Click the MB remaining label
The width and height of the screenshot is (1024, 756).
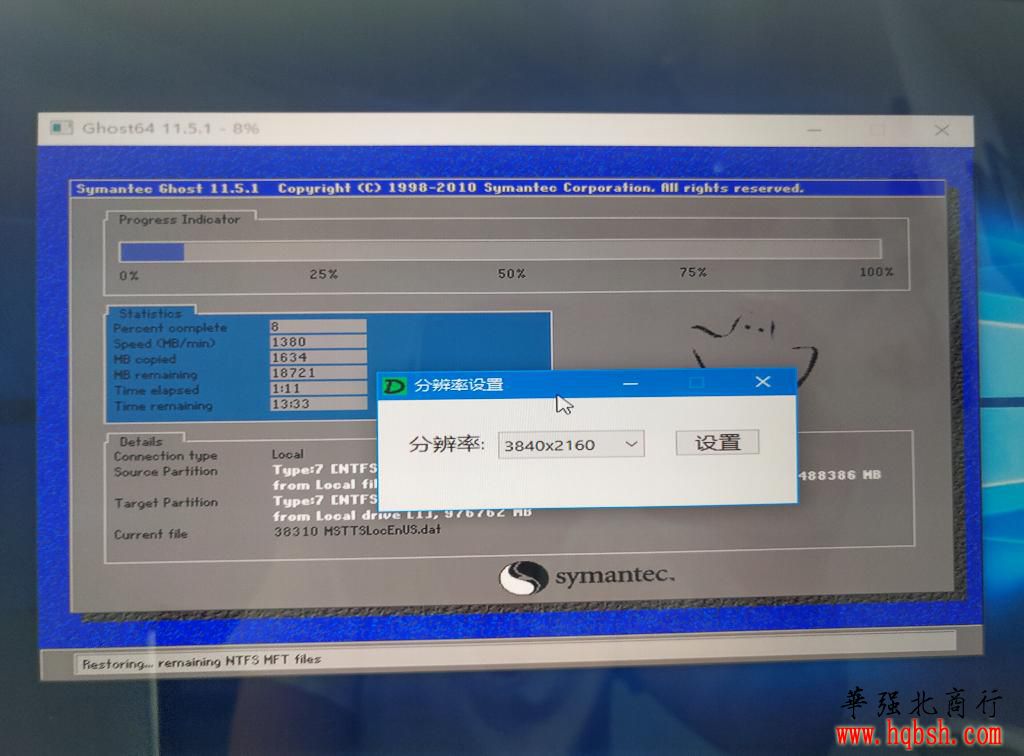click(x=155, y=375)
